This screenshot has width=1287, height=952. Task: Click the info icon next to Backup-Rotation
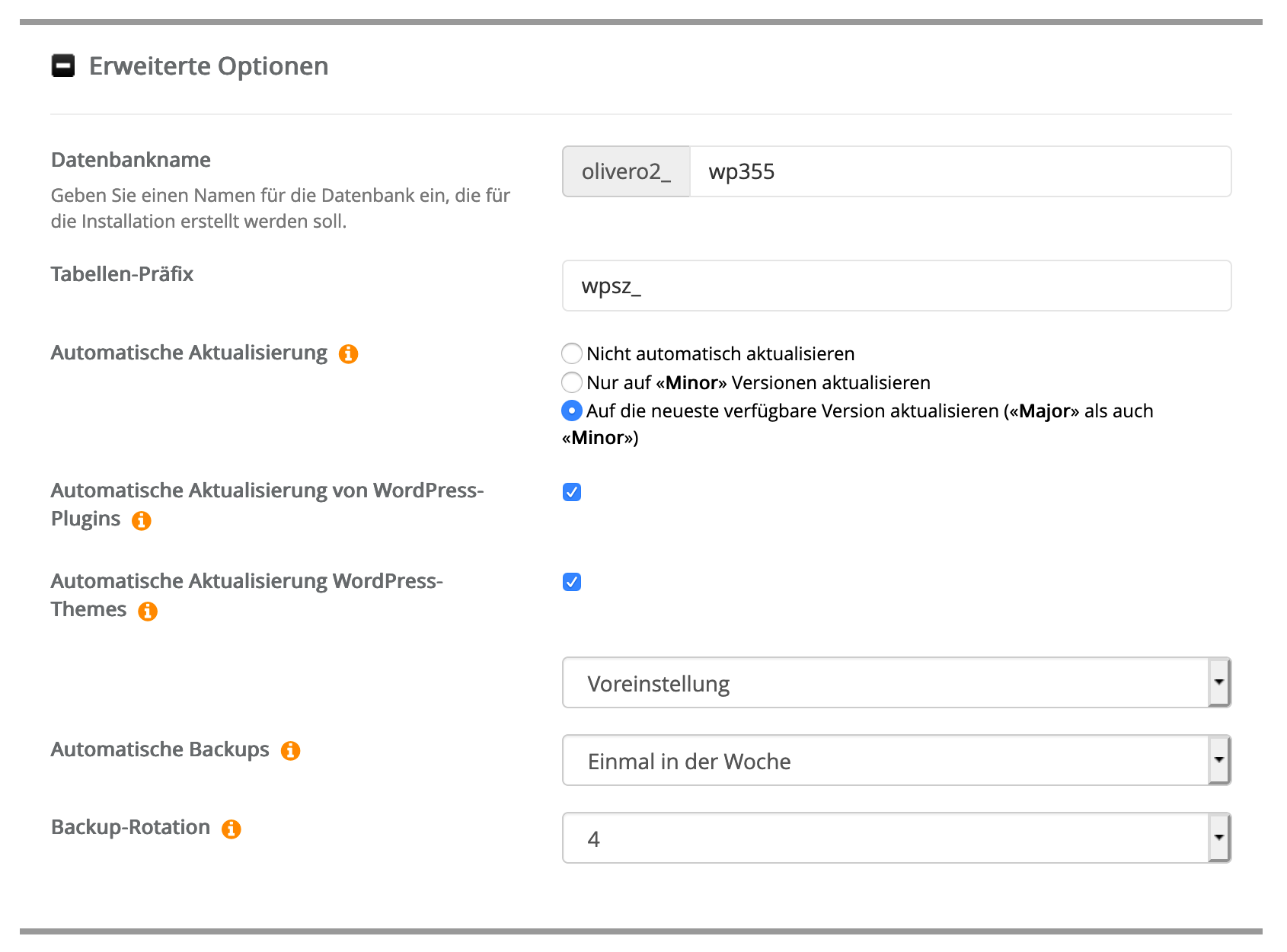231,828
